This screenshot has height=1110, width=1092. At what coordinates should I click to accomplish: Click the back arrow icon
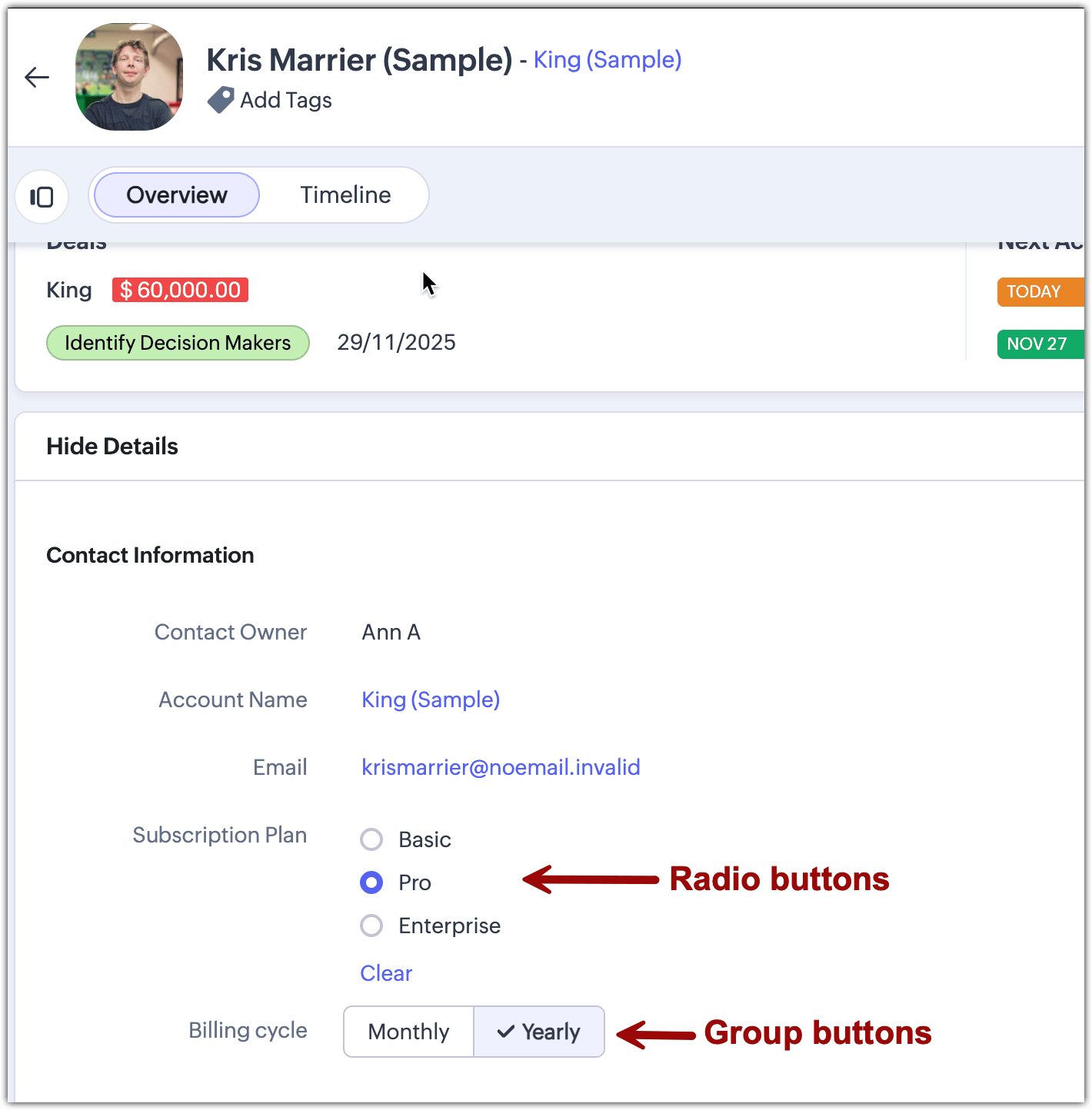coord(36,77)
